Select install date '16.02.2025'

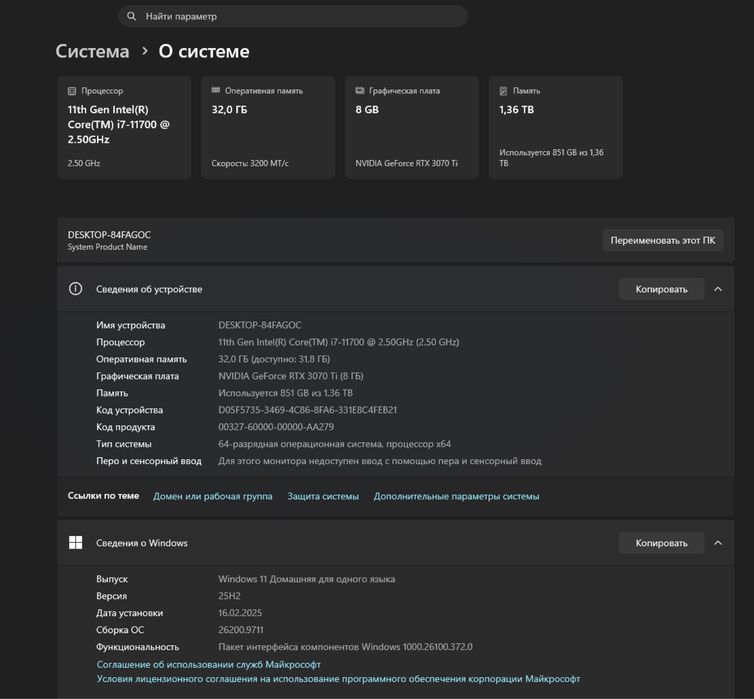tap(240, 612)
